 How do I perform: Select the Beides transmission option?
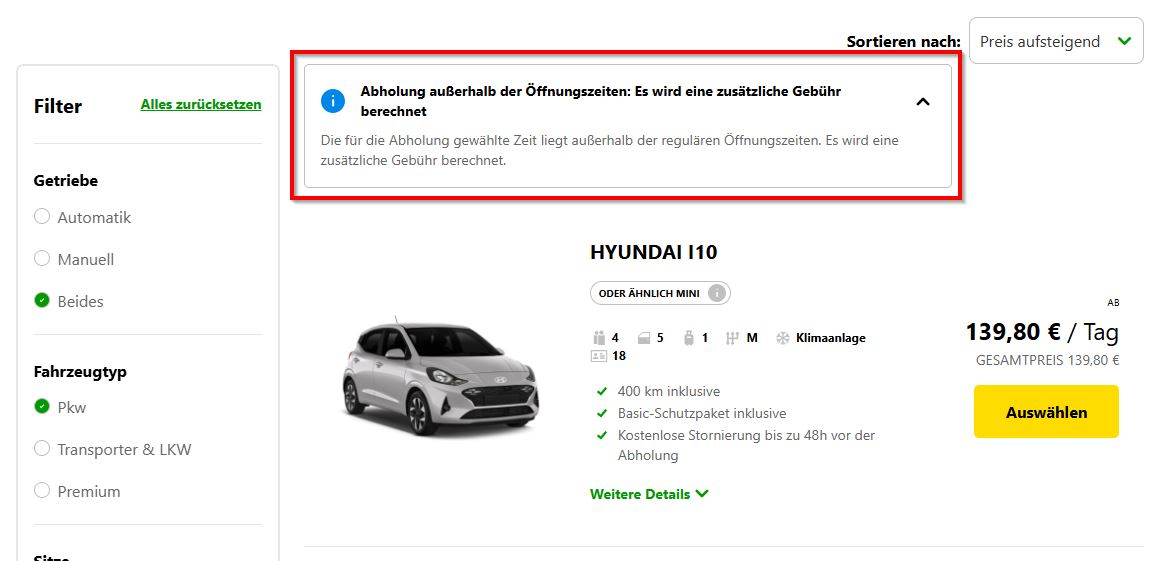click(x=69, y=301)
